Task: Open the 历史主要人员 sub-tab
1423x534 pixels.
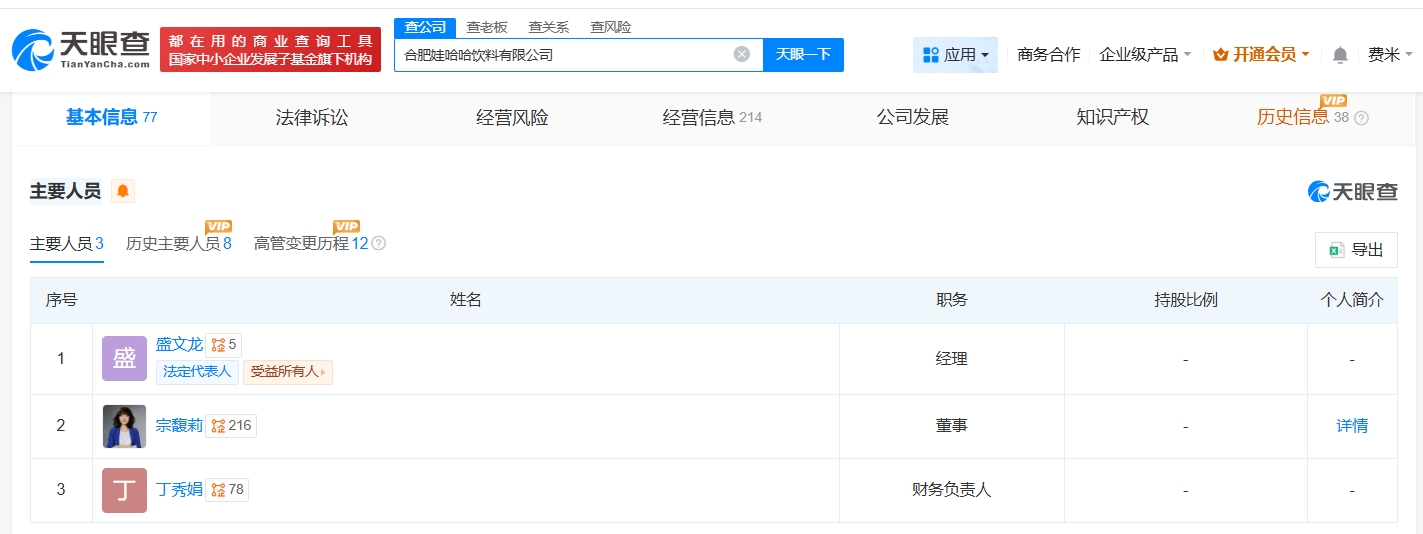Action: [178, 244]
